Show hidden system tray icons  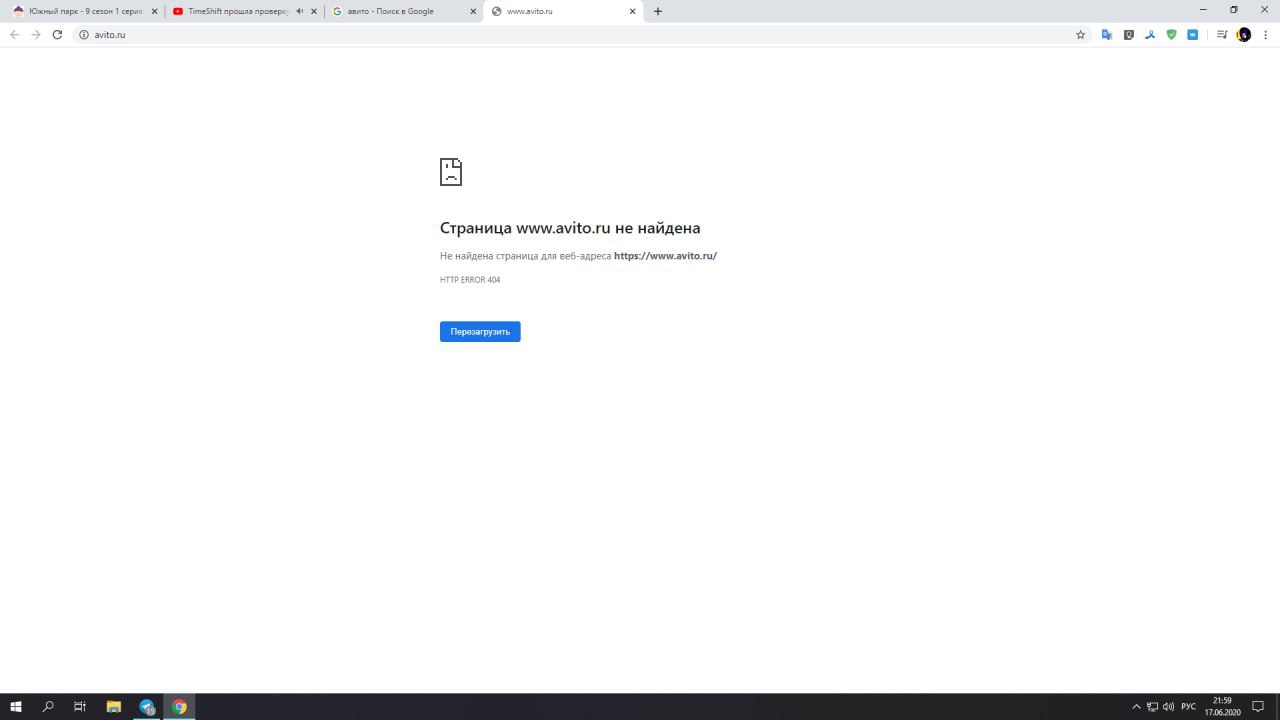click(x=1136, y=707)
